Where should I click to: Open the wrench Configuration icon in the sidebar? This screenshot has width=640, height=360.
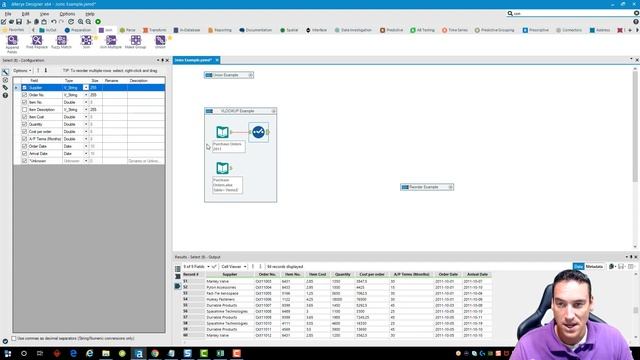coord(5,72)
